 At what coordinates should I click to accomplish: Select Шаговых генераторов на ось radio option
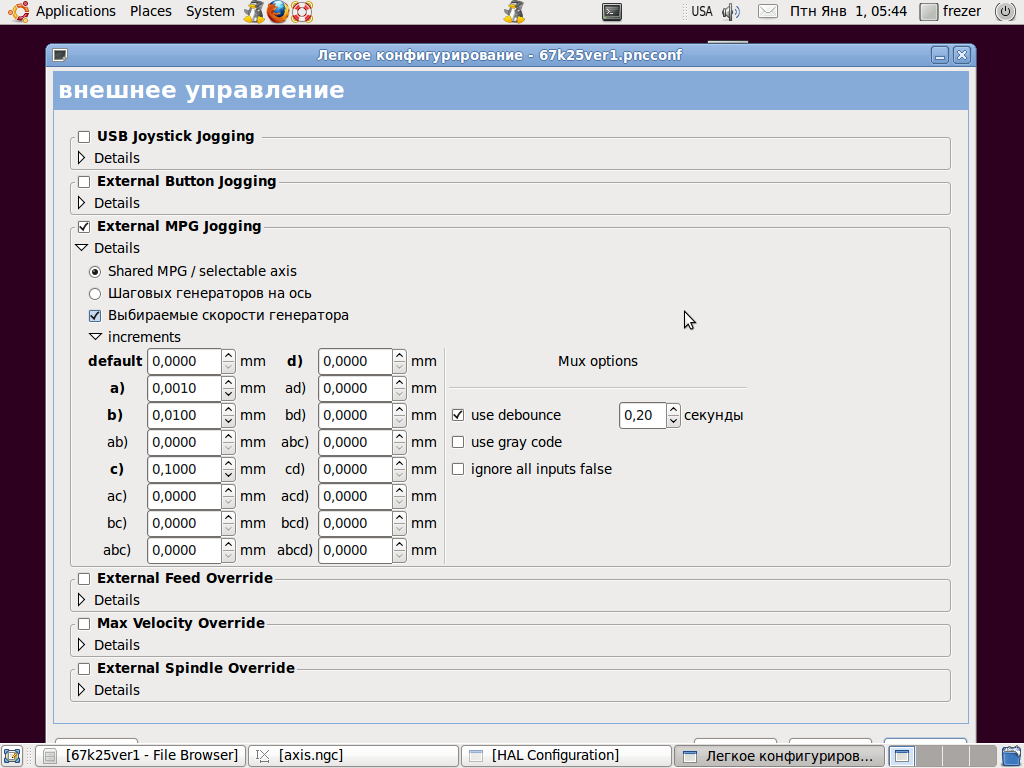point(95,294)
